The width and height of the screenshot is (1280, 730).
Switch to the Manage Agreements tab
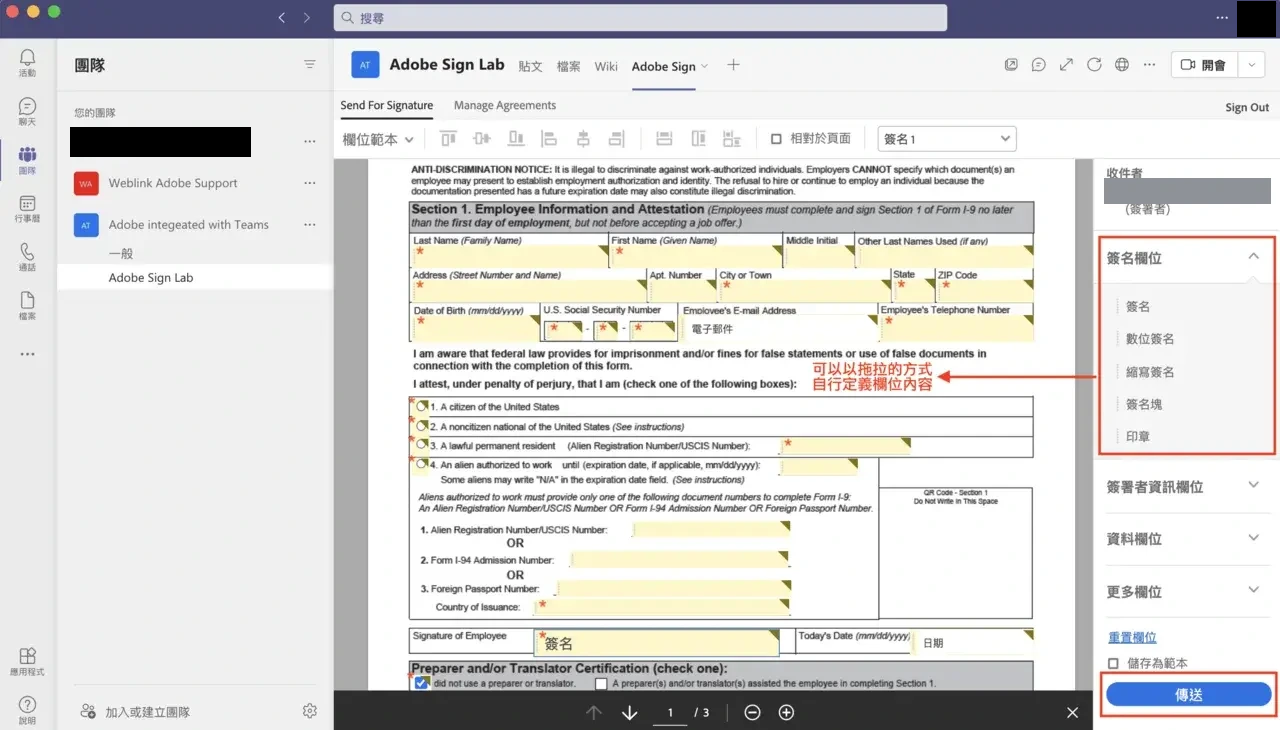pyautogui.click(x=504, y=105)
